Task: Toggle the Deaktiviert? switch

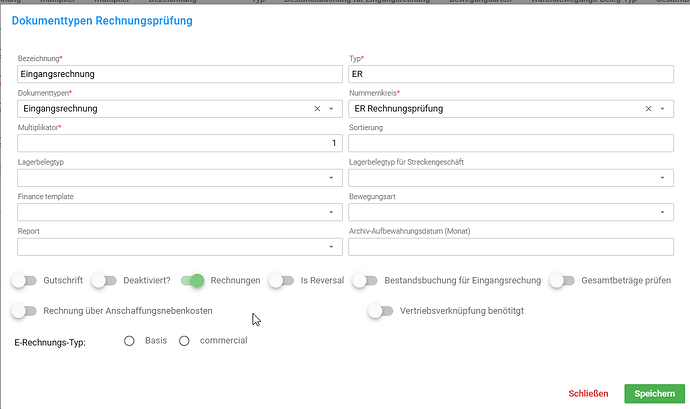Action: [104, 280]
